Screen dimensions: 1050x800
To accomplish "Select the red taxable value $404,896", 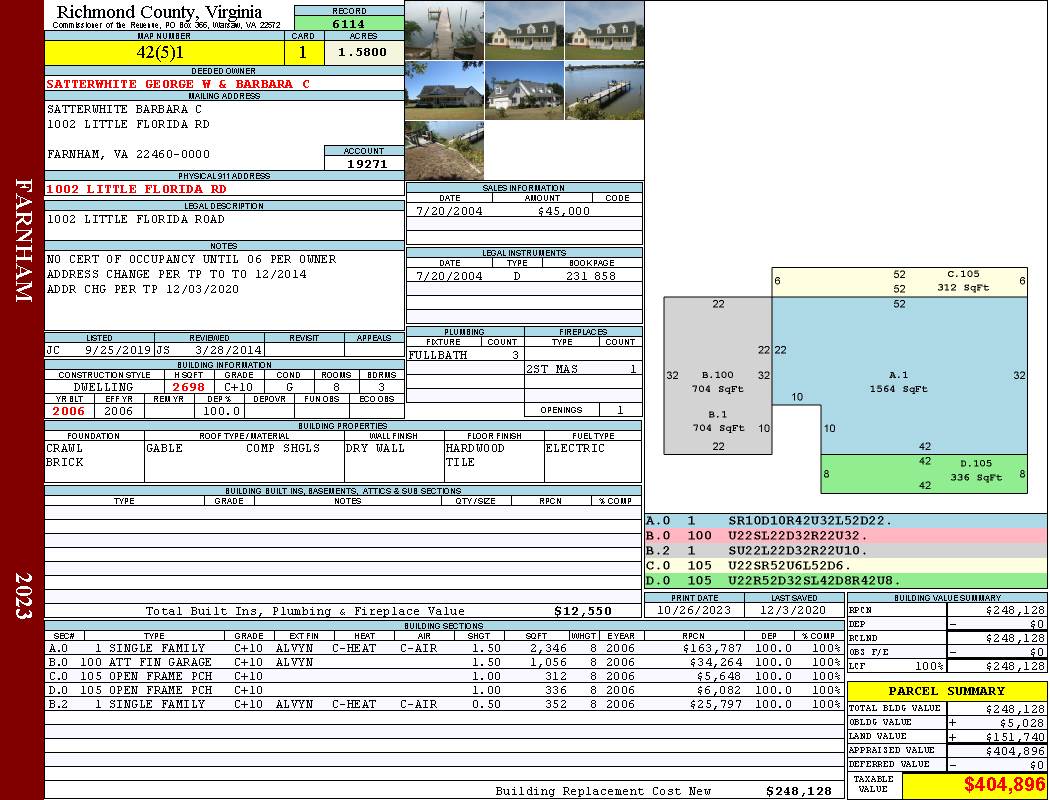I will click(974, 785).
